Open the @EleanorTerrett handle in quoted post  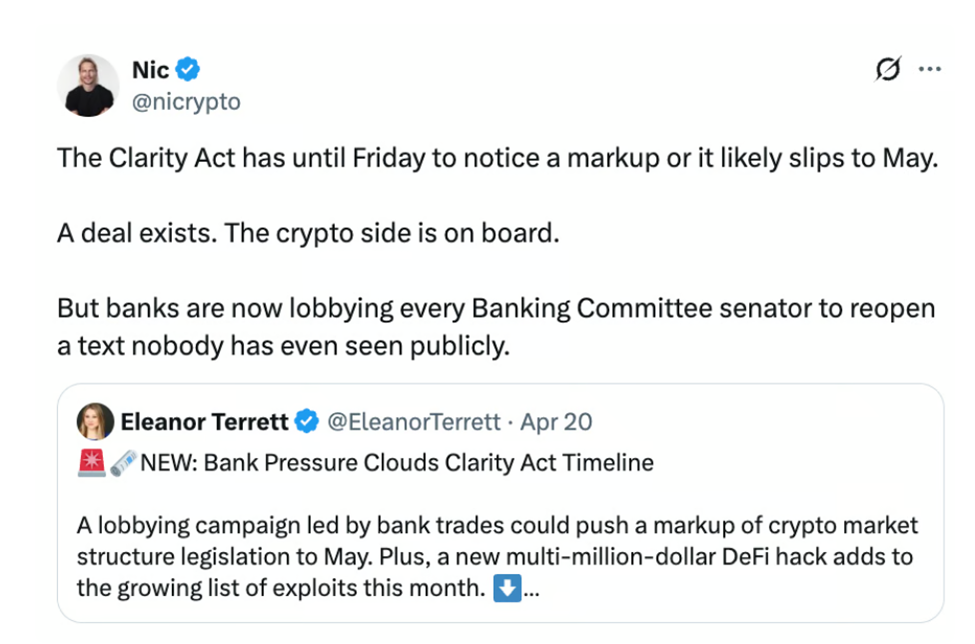414,422
